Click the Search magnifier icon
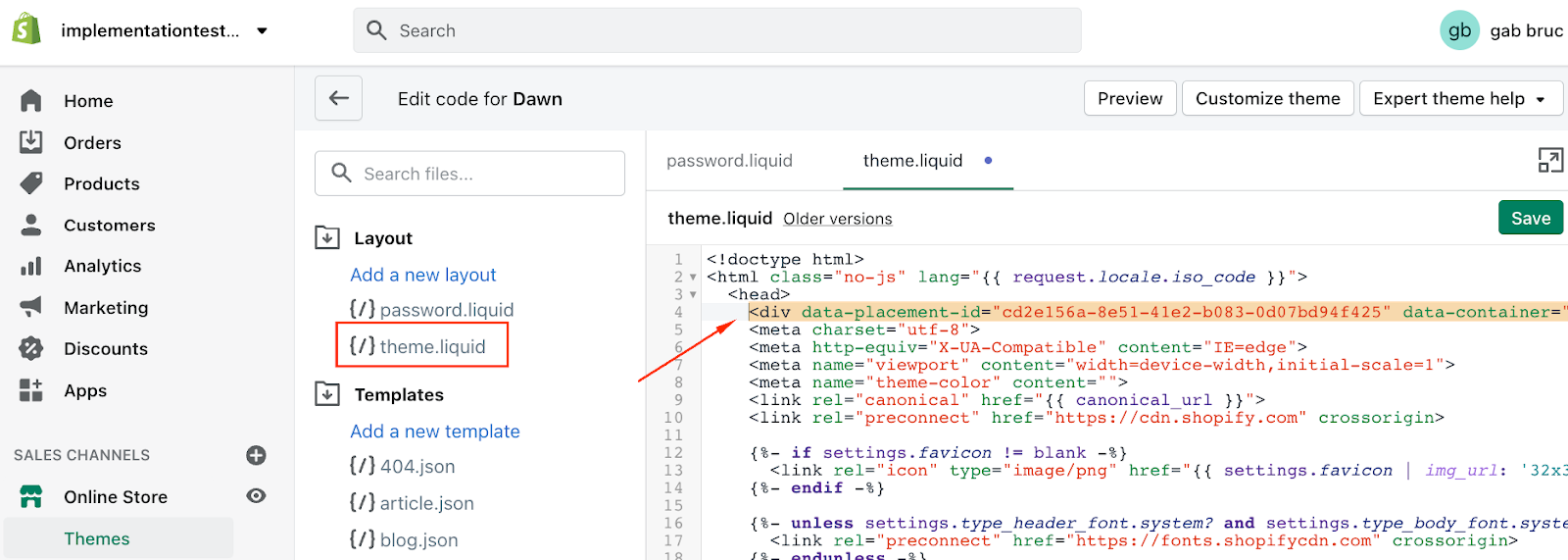The image size is (1568, 560). tap(376, 30)
